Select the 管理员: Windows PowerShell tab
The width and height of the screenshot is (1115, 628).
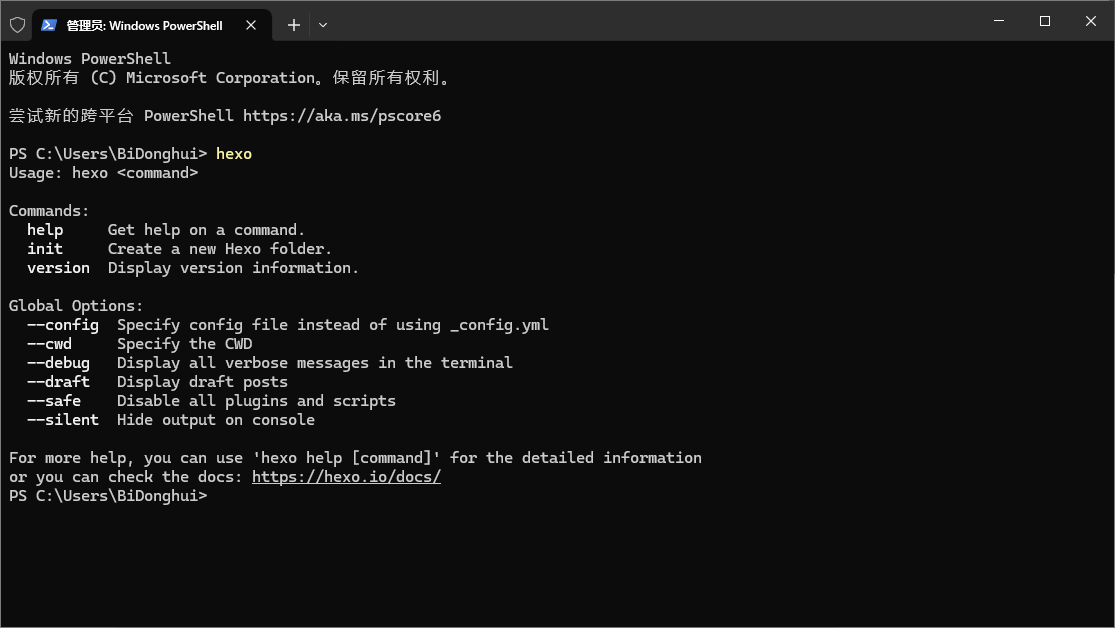tap(144, 25)
